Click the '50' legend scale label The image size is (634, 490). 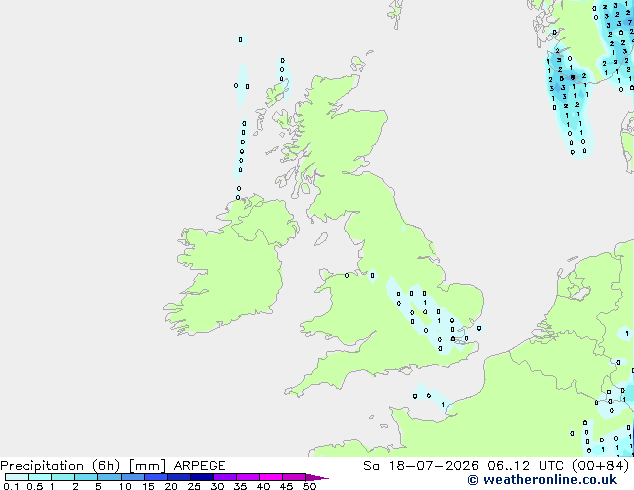click(309, 486)
